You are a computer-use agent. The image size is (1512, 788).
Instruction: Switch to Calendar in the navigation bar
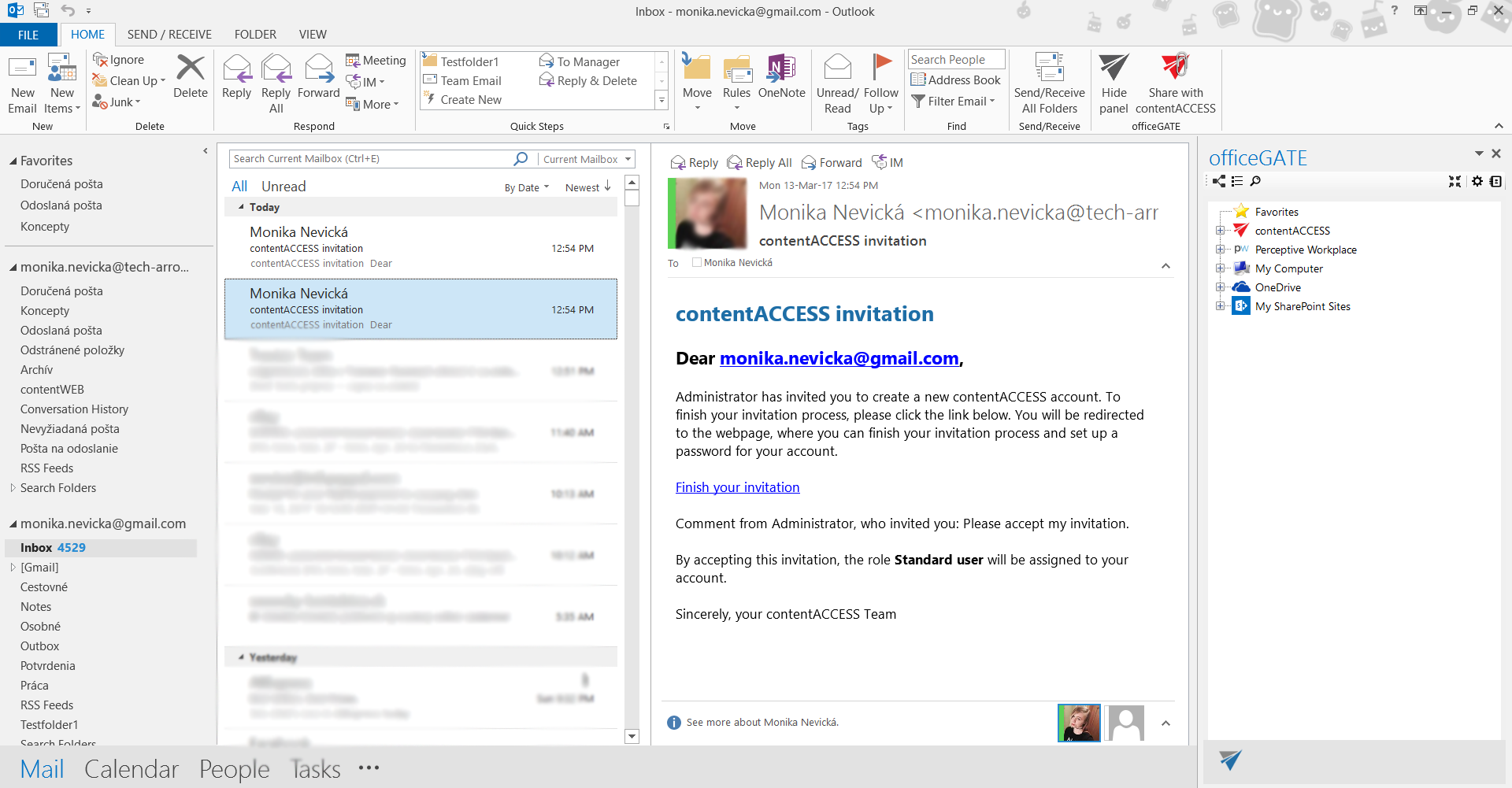[132, 769]
